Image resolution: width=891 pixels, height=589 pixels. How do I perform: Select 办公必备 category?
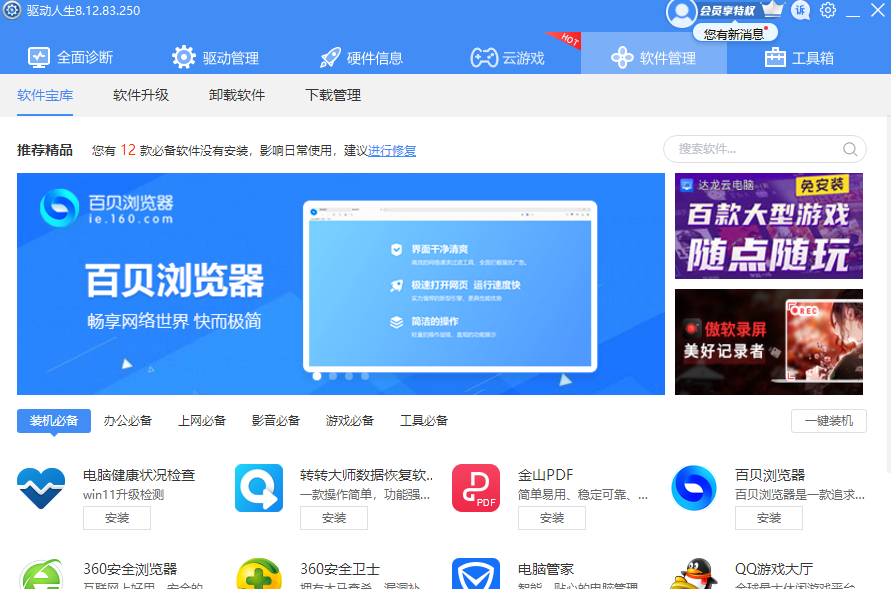[128, 421]
